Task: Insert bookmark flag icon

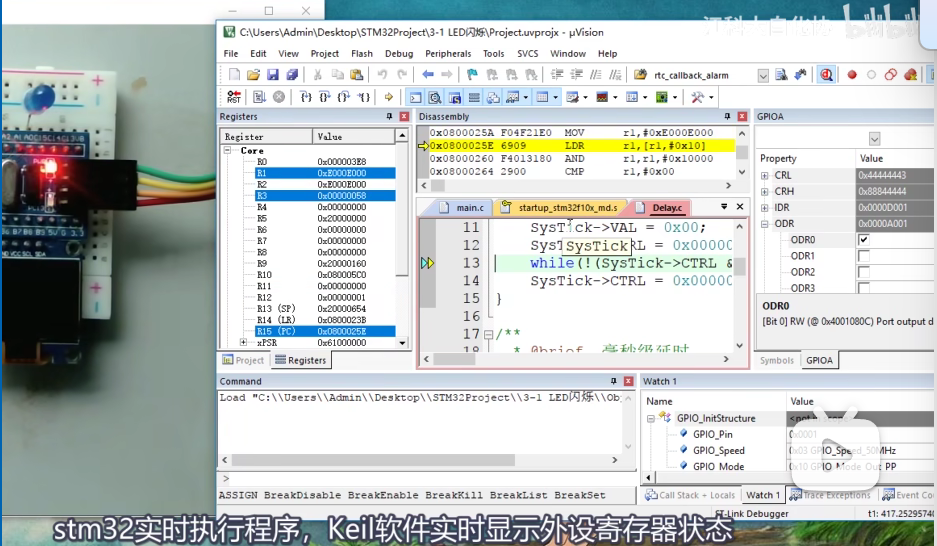Action: [x=472, y=75]
